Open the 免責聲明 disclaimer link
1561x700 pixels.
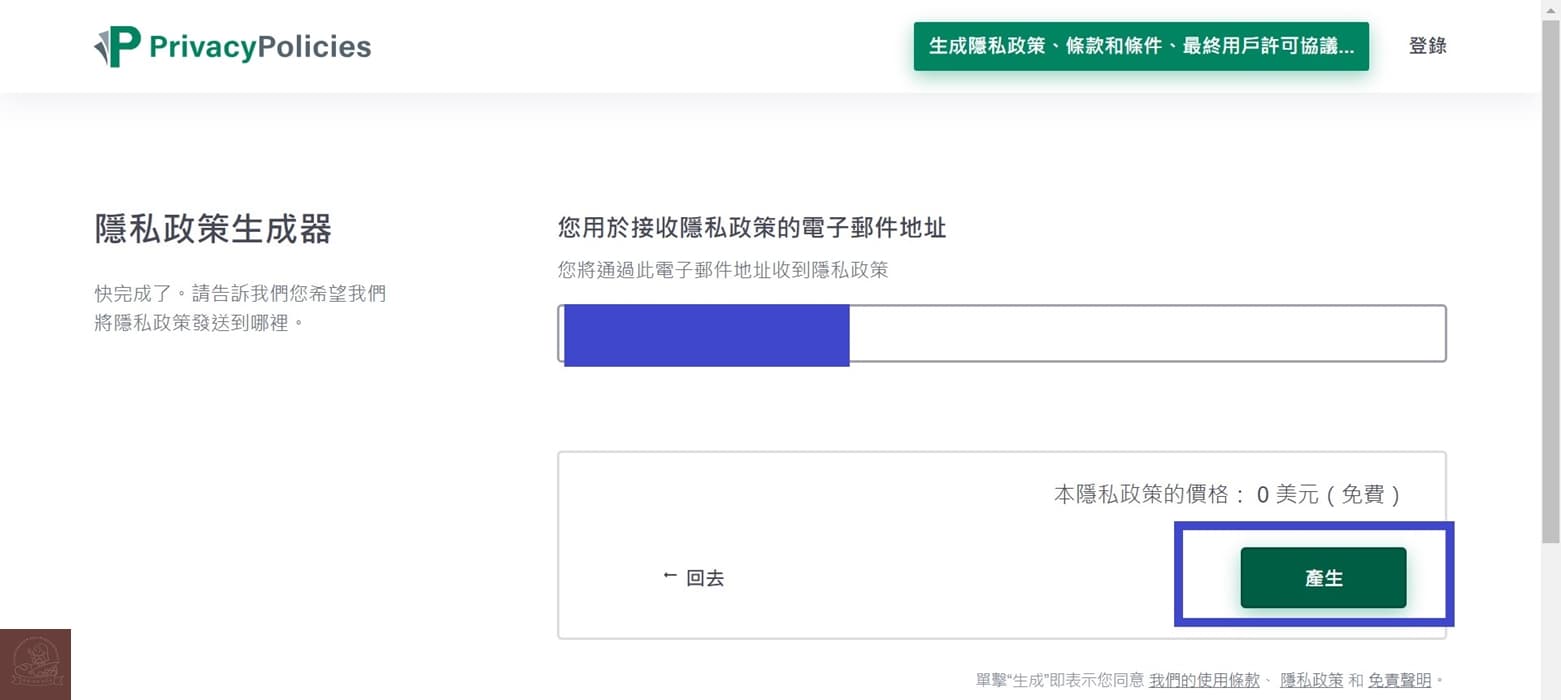[1400, 679]
